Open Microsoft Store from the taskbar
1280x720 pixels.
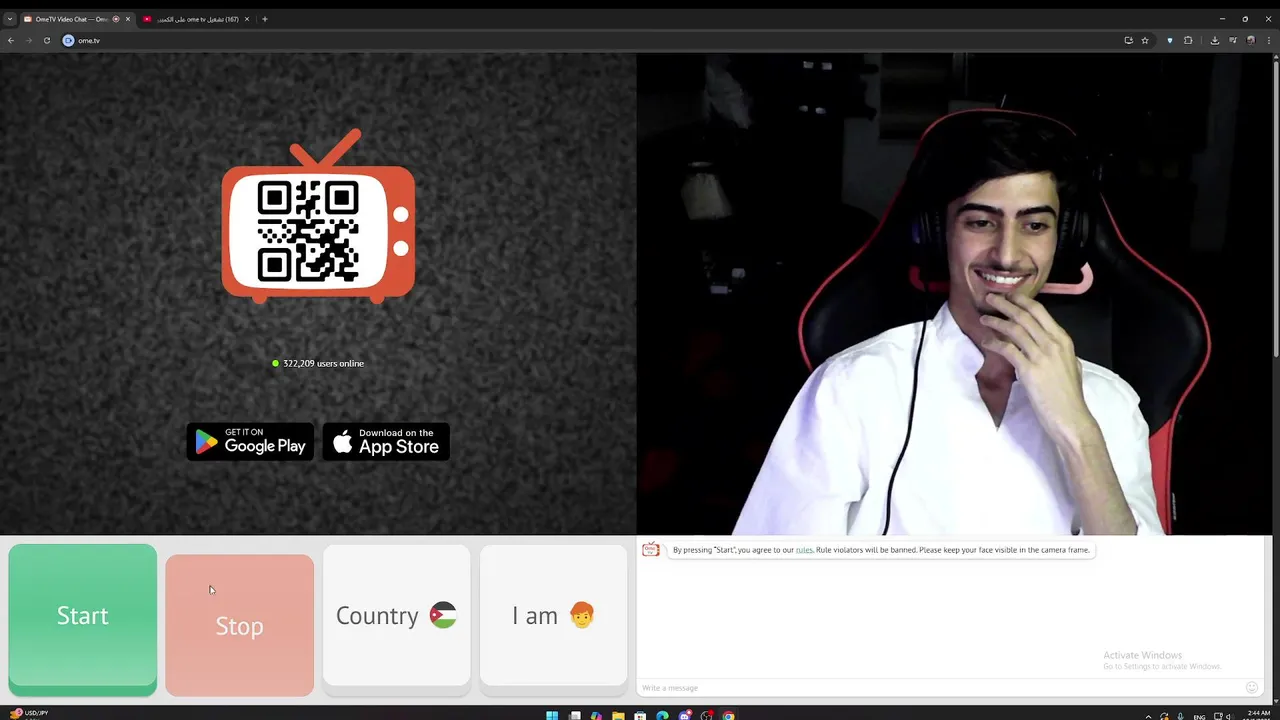tap(640, 715)
